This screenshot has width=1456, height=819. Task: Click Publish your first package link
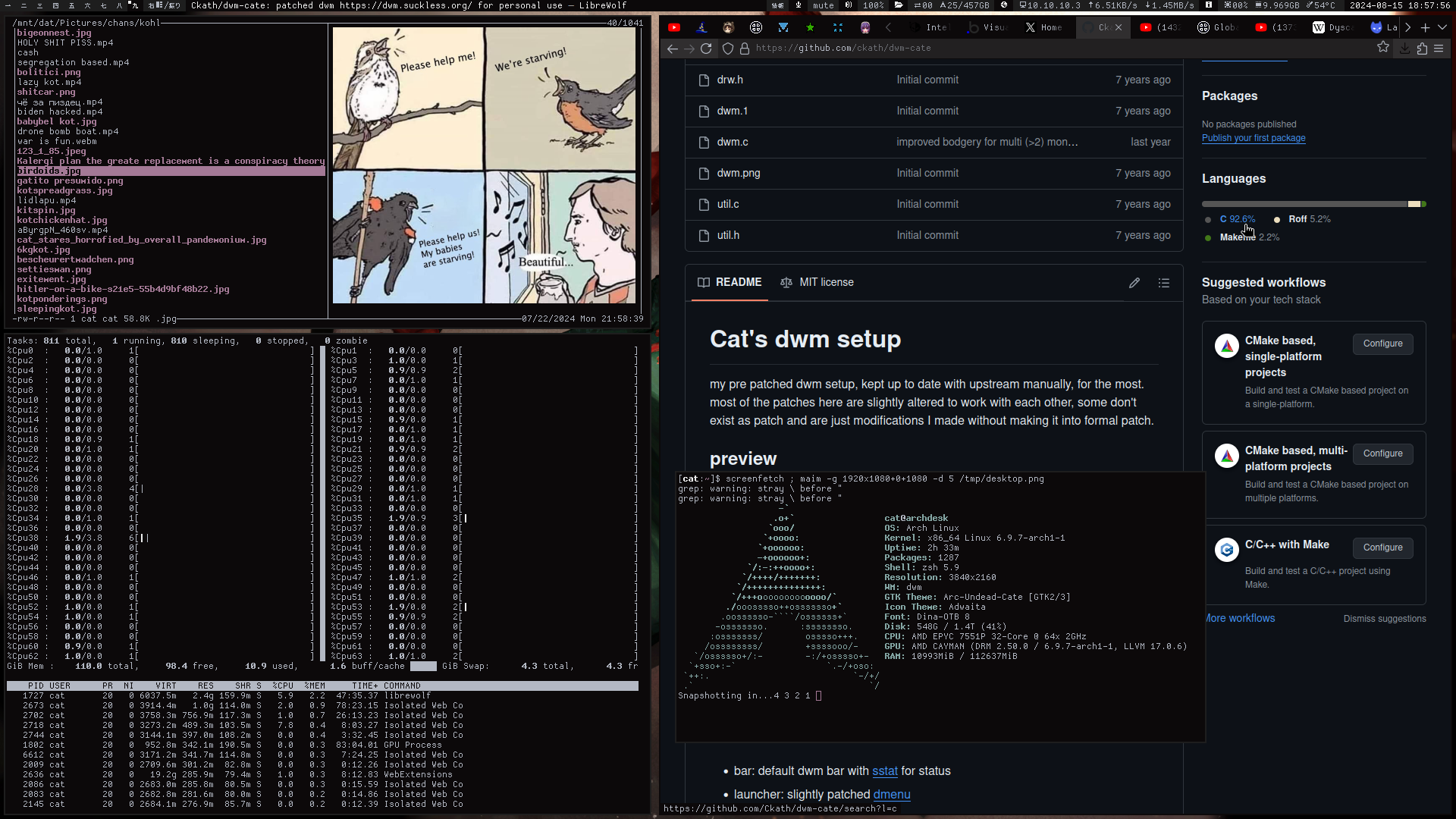pos(1254,138)
